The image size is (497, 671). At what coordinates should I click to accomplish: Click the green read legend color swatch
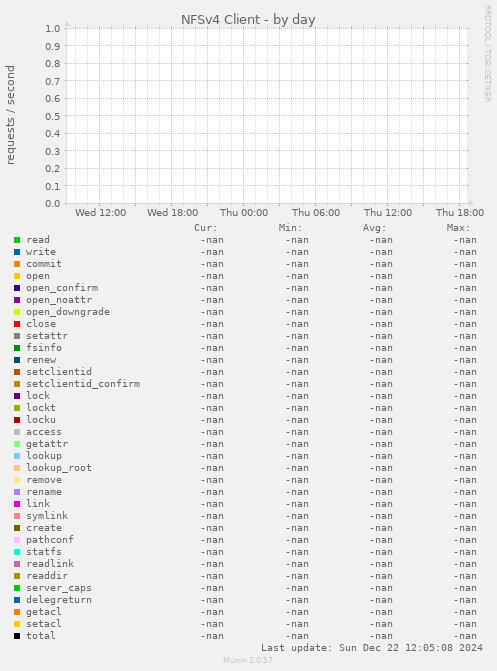point(17,240)
